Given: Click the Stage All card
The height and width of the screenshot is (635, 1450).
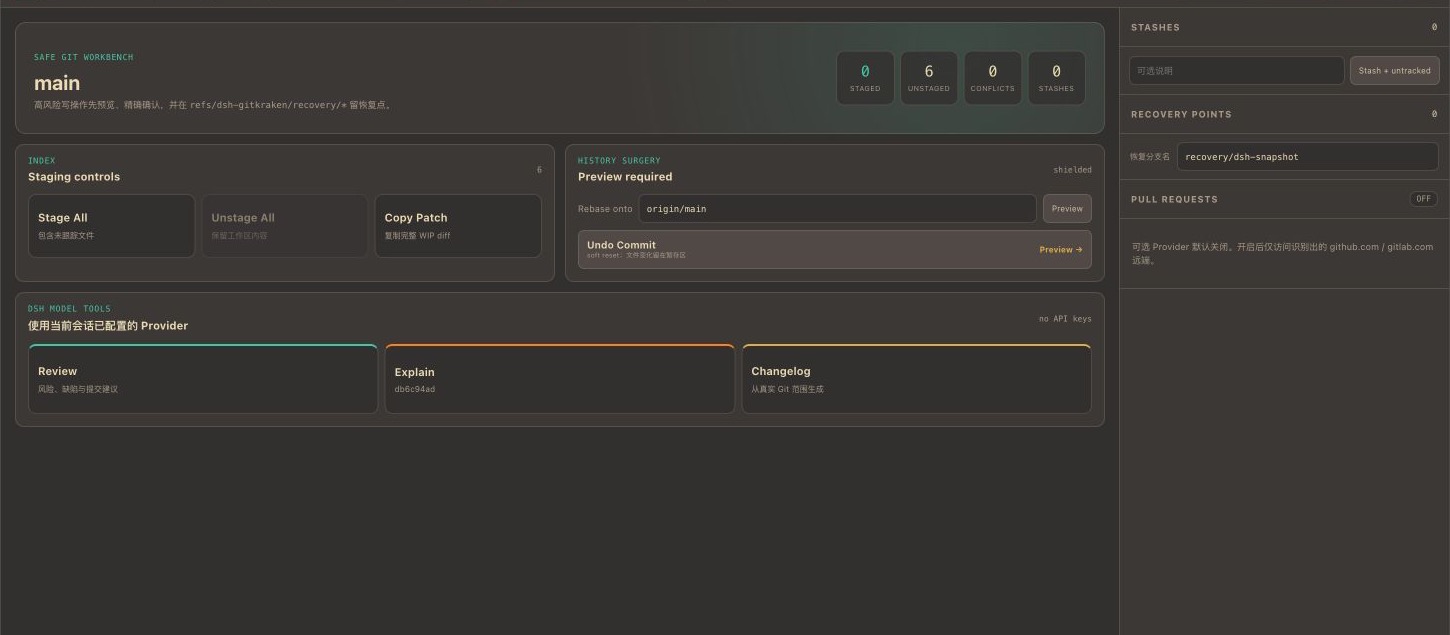Looking at the screenshot, I should (111, 226).
